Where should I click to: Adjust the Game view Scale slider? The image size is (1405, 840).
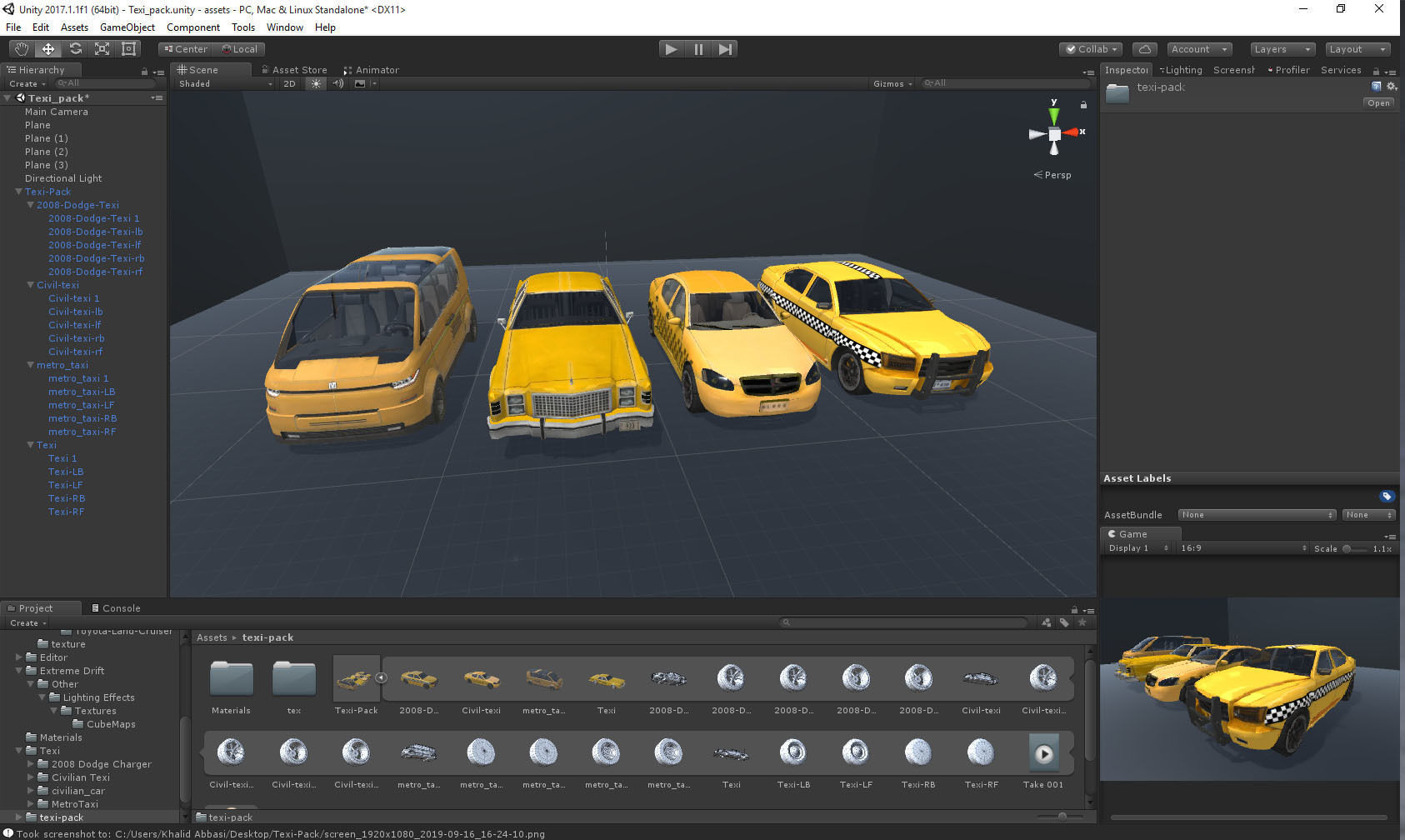click(x=1355, y=548)
